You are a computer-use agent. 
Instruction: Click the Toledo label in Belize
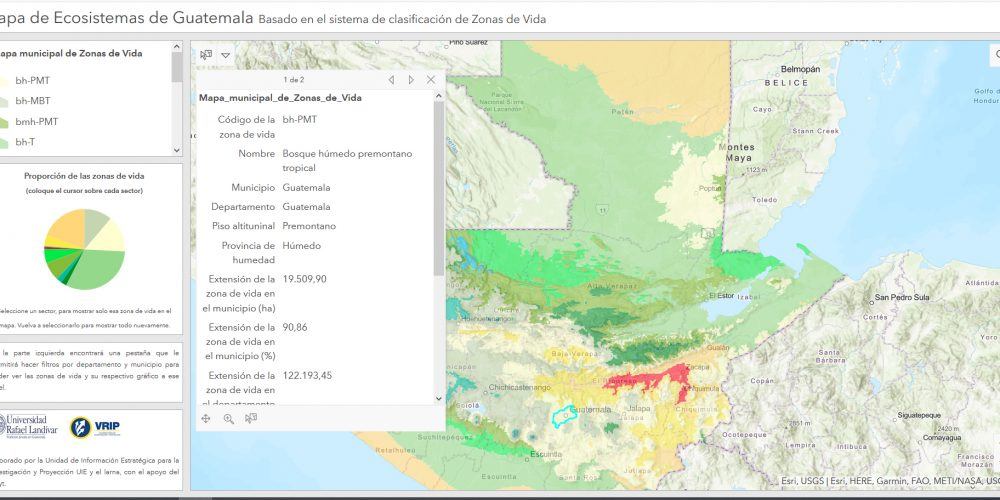click(x=765, y=200)
